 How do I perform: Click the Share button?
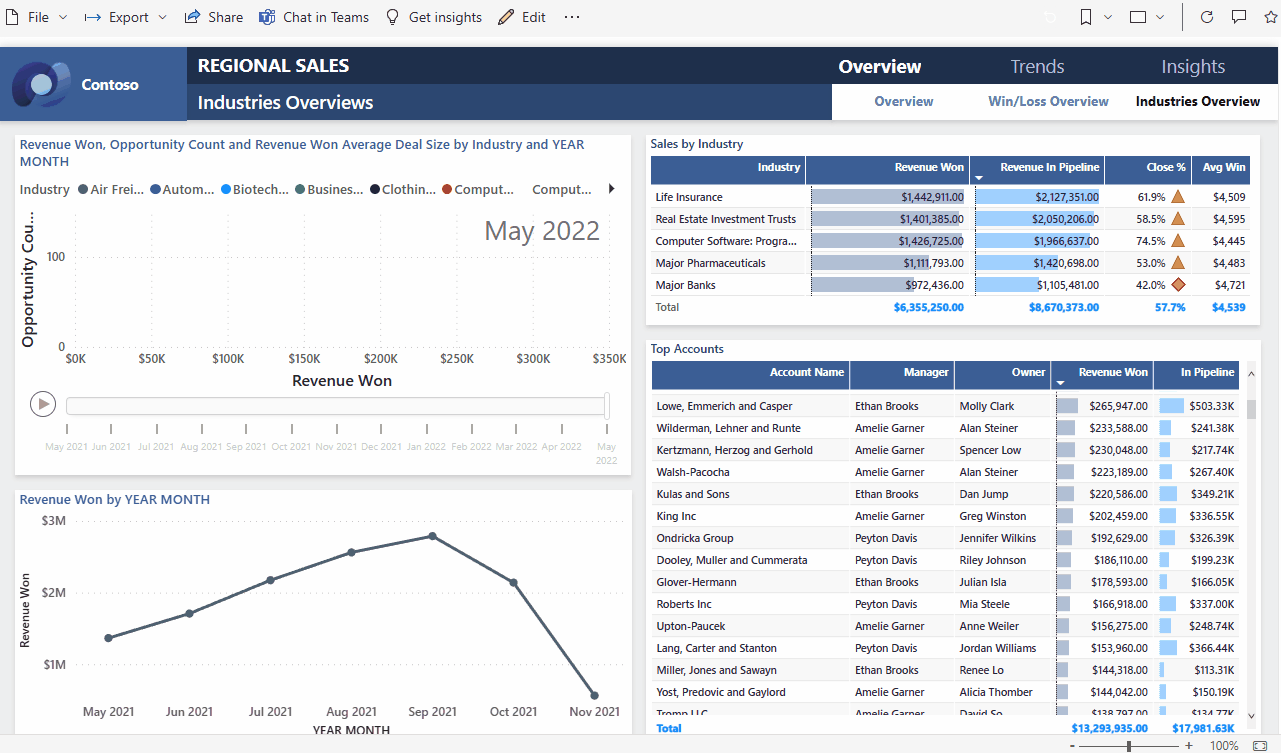(214, 17)
